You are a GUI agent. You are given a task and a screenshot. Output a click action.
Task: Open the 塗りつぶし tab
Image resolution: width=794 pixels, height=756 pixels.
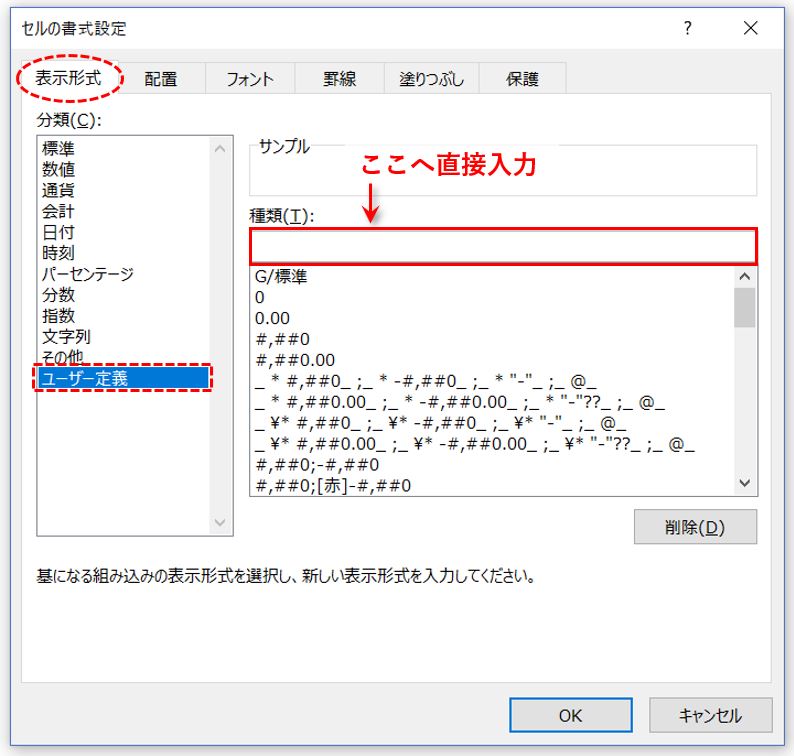431,79
